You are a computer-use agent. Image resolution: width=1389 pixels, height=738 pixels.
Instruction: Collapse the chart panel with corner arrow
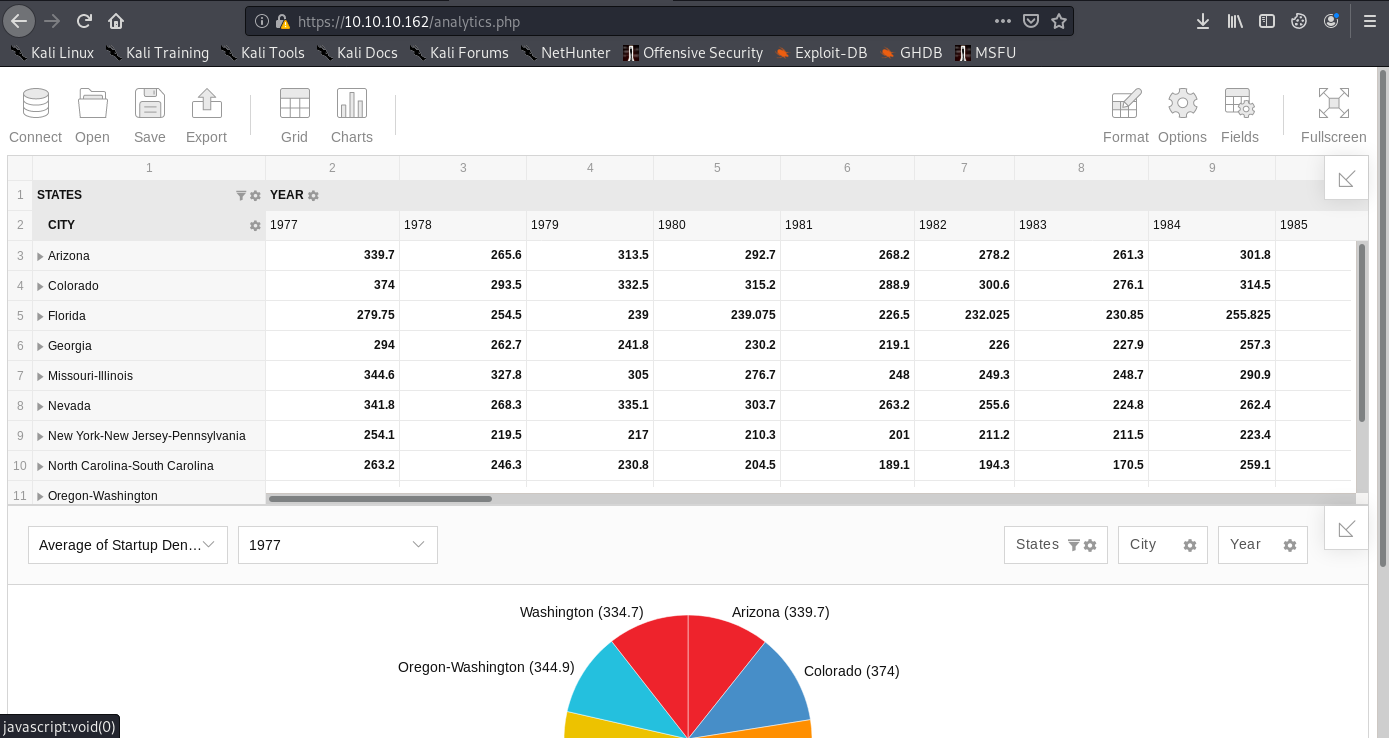pyautogui.click(x=1346, y=528)
